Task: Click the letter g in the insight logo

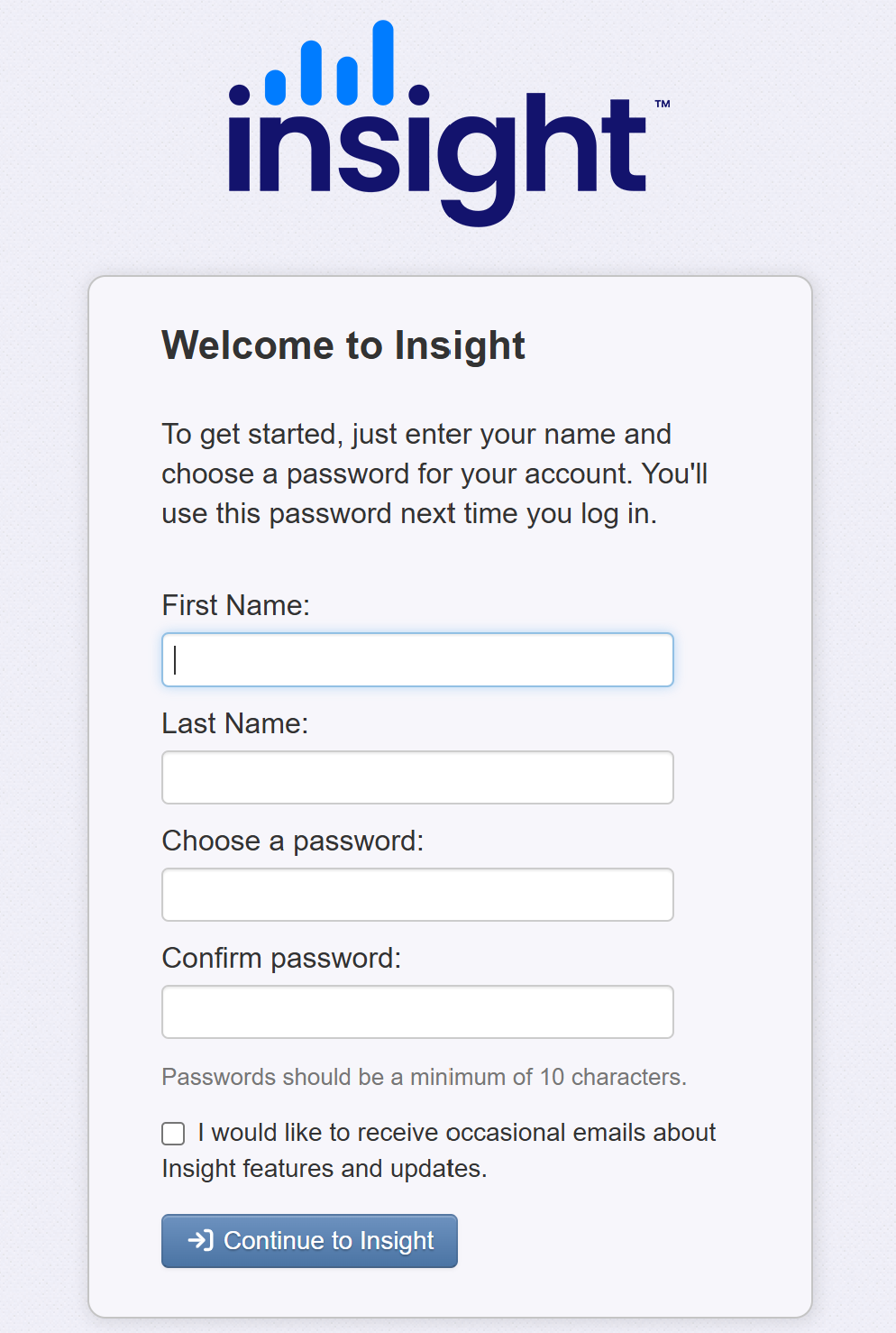Action: [477, 171]
